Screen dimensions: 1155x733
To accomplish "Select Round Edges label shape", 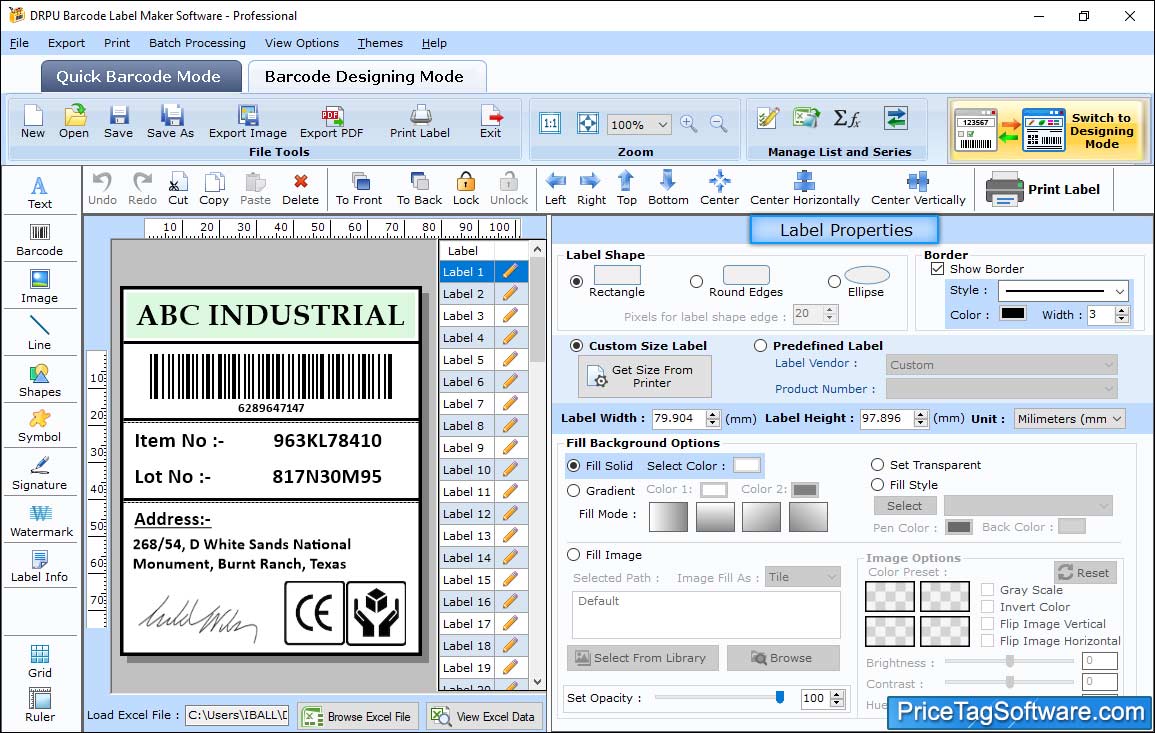I will (x=696, y=281).
